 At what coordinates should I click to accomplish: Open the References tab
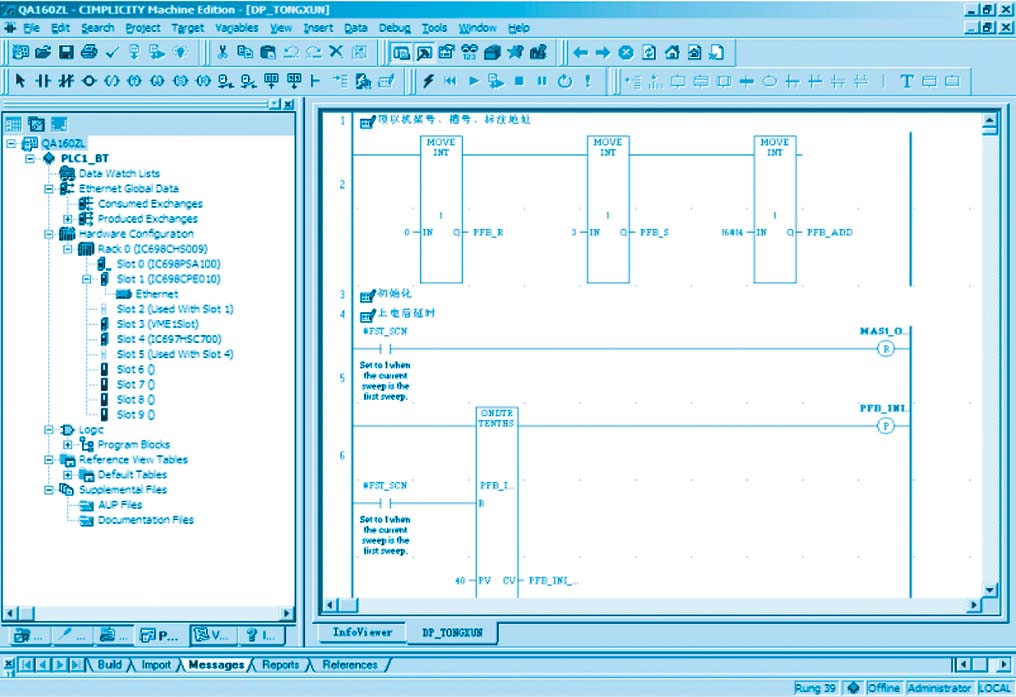pos(350,665)
